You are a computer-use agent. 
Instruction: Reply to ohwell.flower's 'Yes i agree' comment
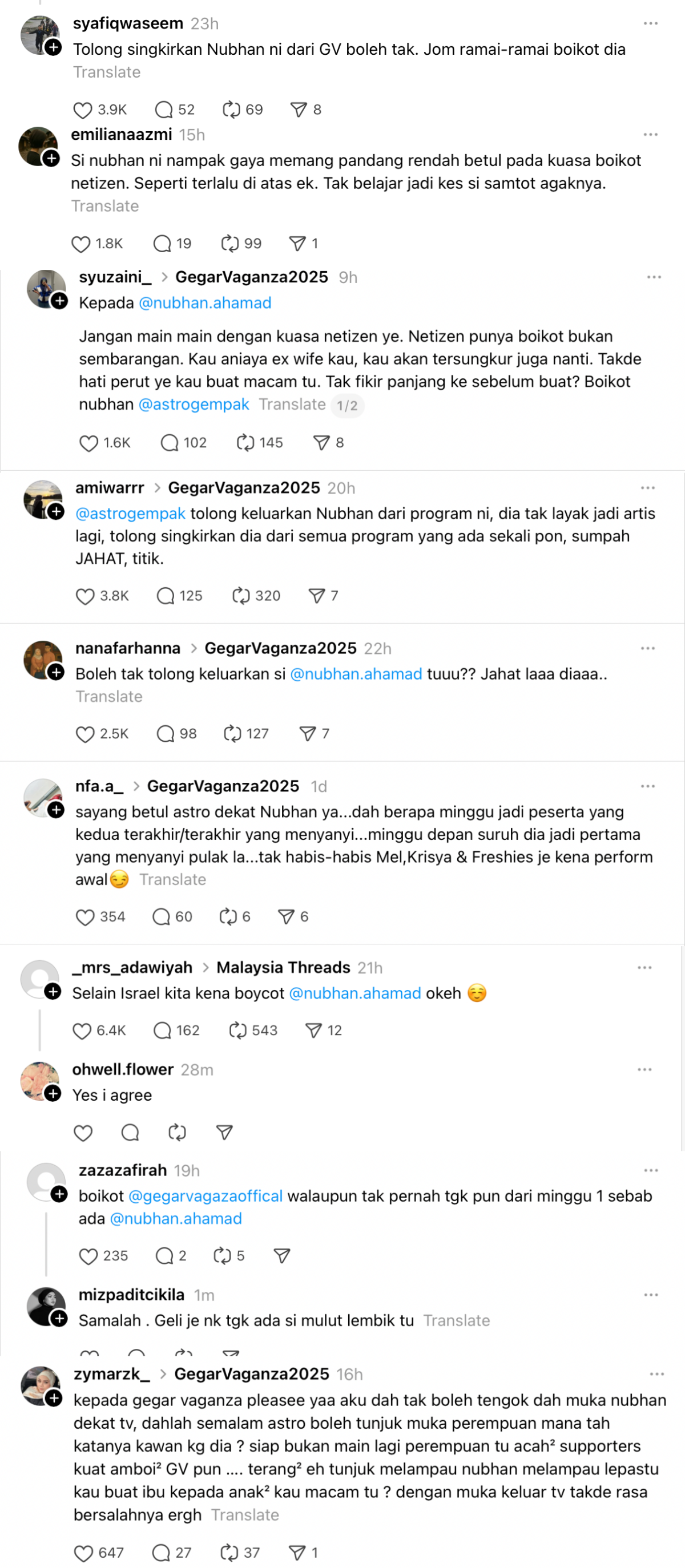130,1133
